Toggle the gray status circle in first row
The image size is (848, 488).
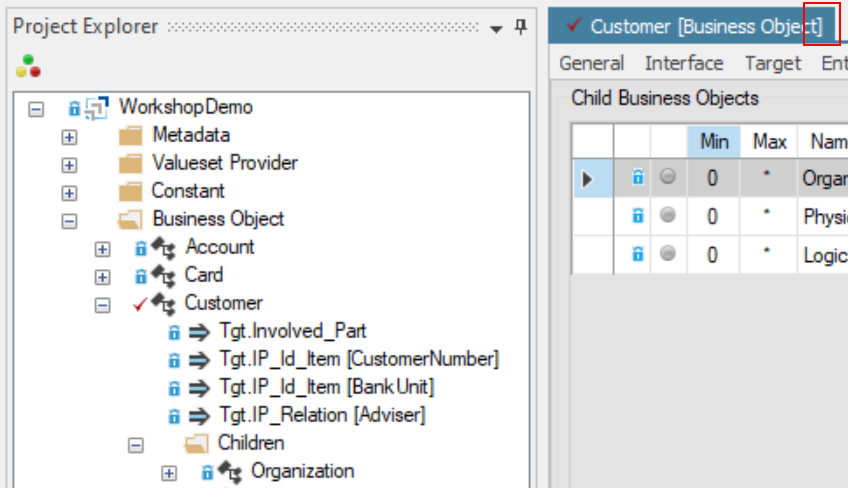point(668,177)
